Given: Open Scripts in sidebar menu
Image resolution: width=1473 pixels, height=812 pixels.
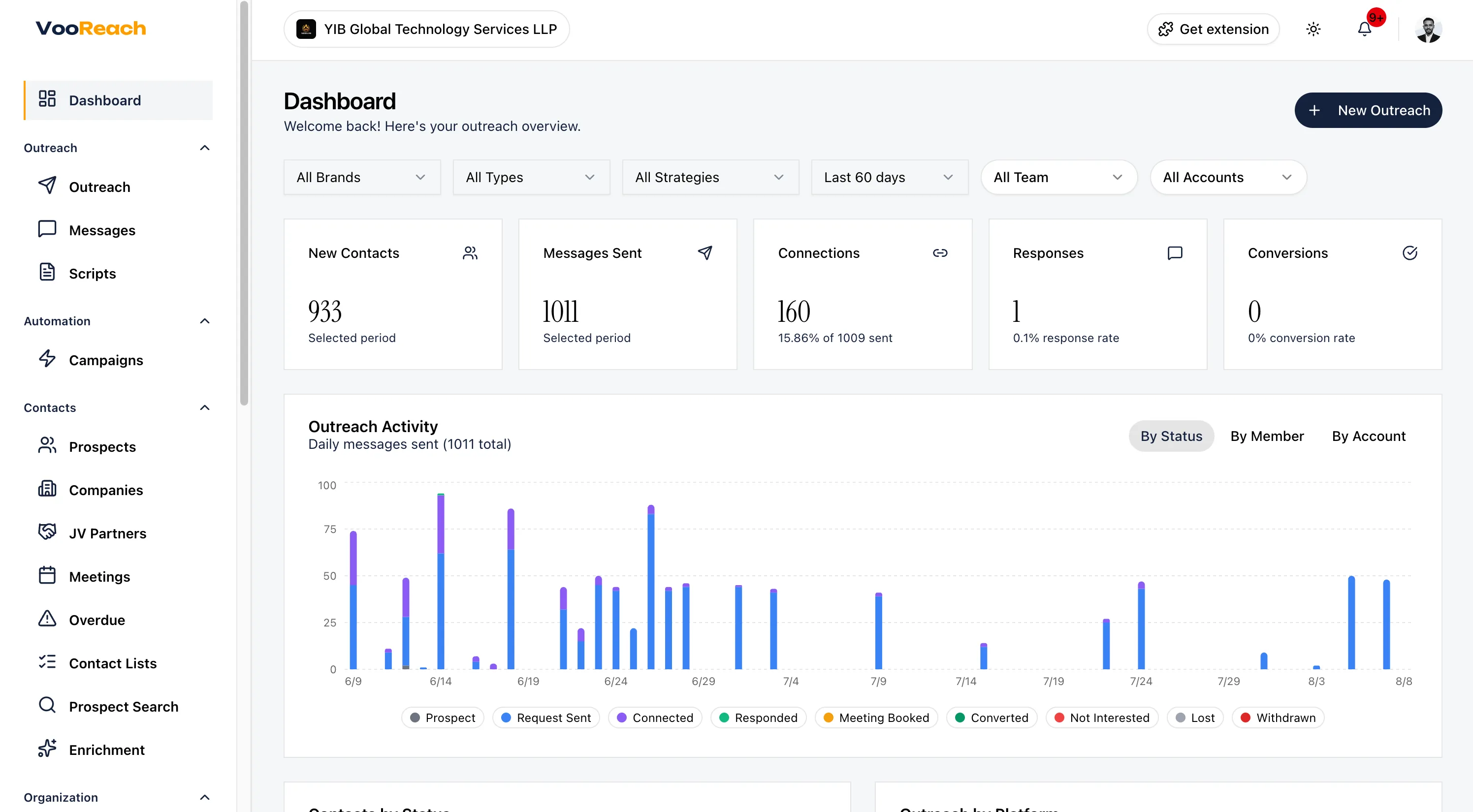Looking at the screenshot, I should (x=118, y=273).
